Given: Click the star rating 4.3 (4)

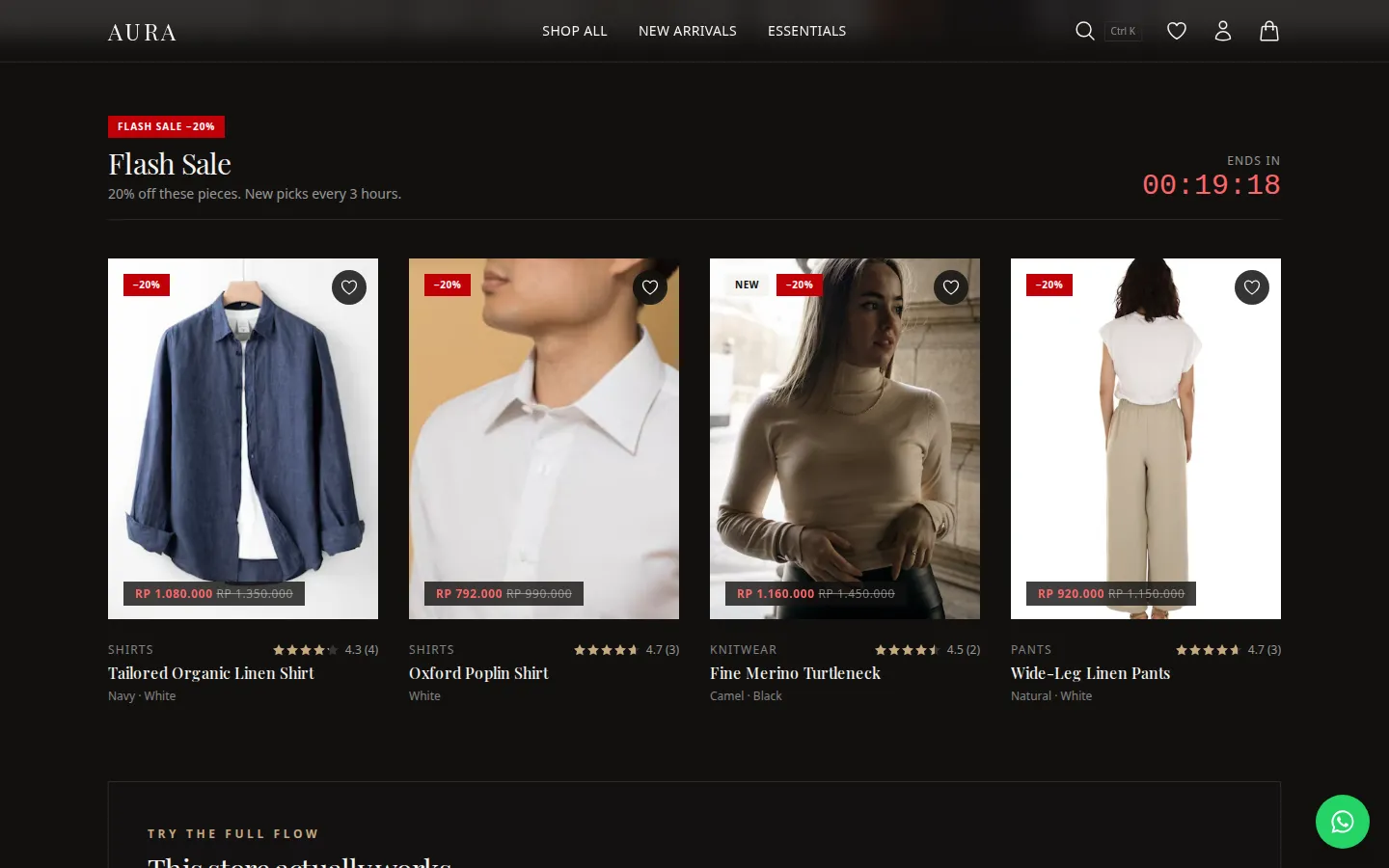Looking at the screenshot, I should [x=325, y=650].
